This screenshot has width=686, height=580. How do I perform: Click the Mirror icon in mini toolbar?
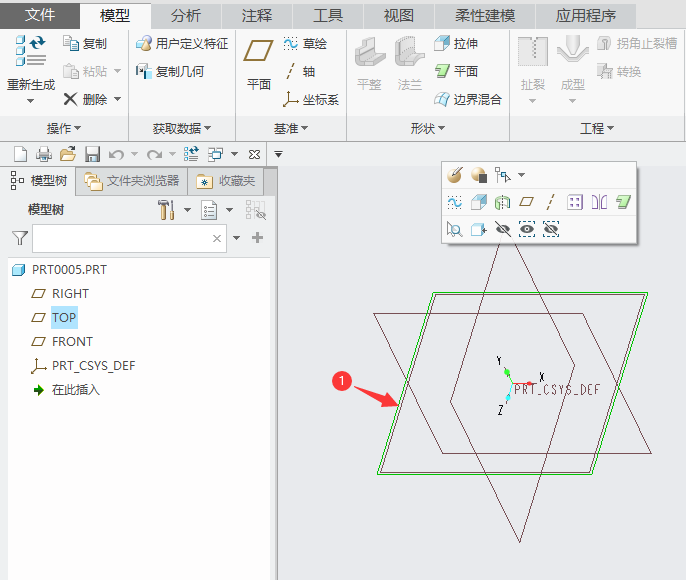599,202
